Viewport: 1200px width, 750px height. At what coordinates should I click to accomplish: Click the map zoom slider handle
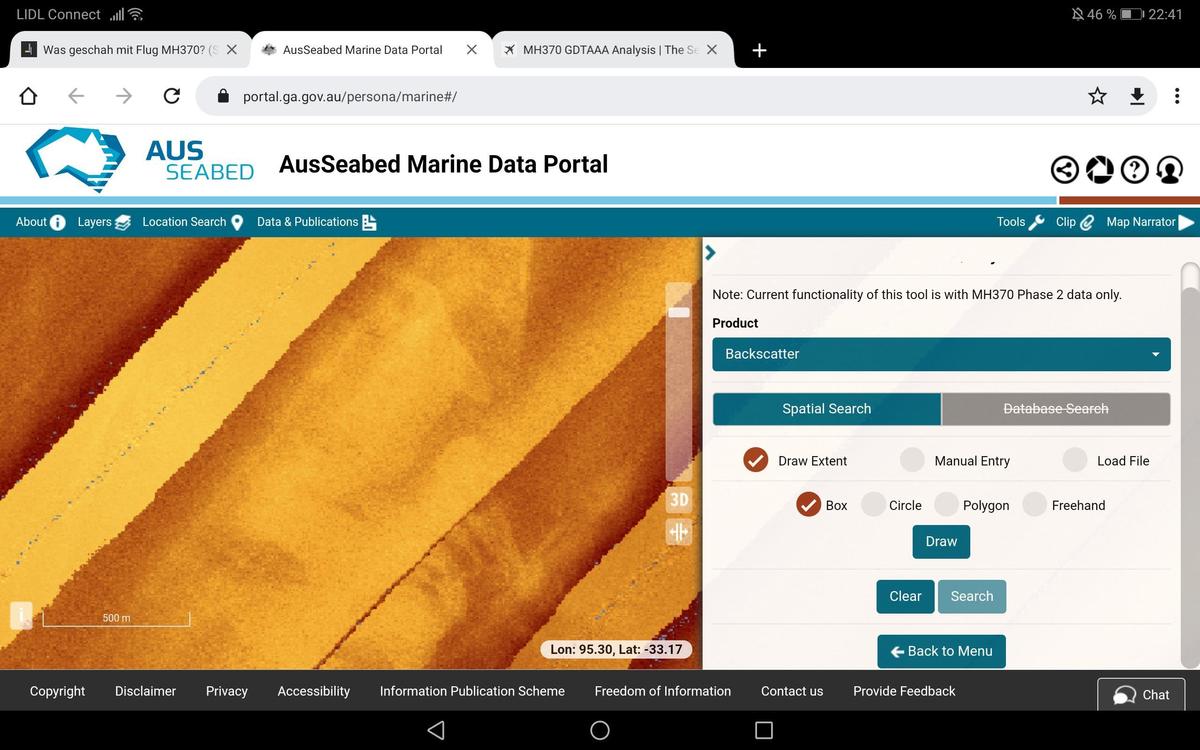click(x=679, y=312)
